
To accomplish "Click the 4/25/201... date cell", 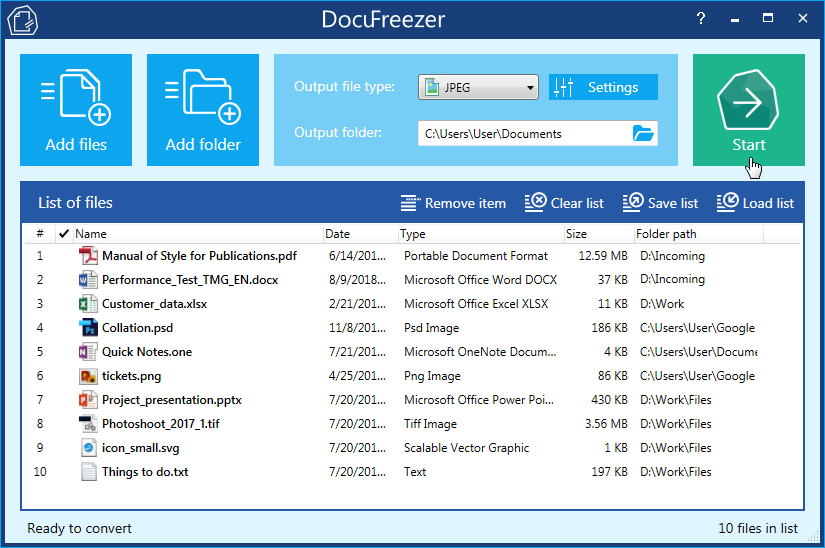I will click(357, 376).
